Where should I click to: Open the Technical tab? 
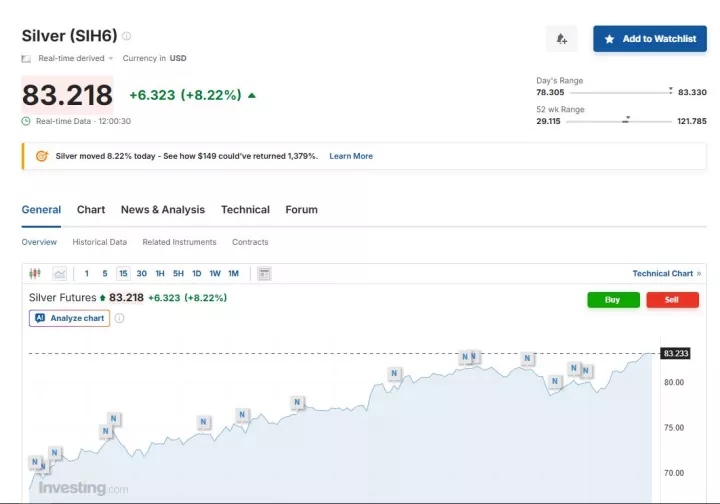tap(245, 210)
